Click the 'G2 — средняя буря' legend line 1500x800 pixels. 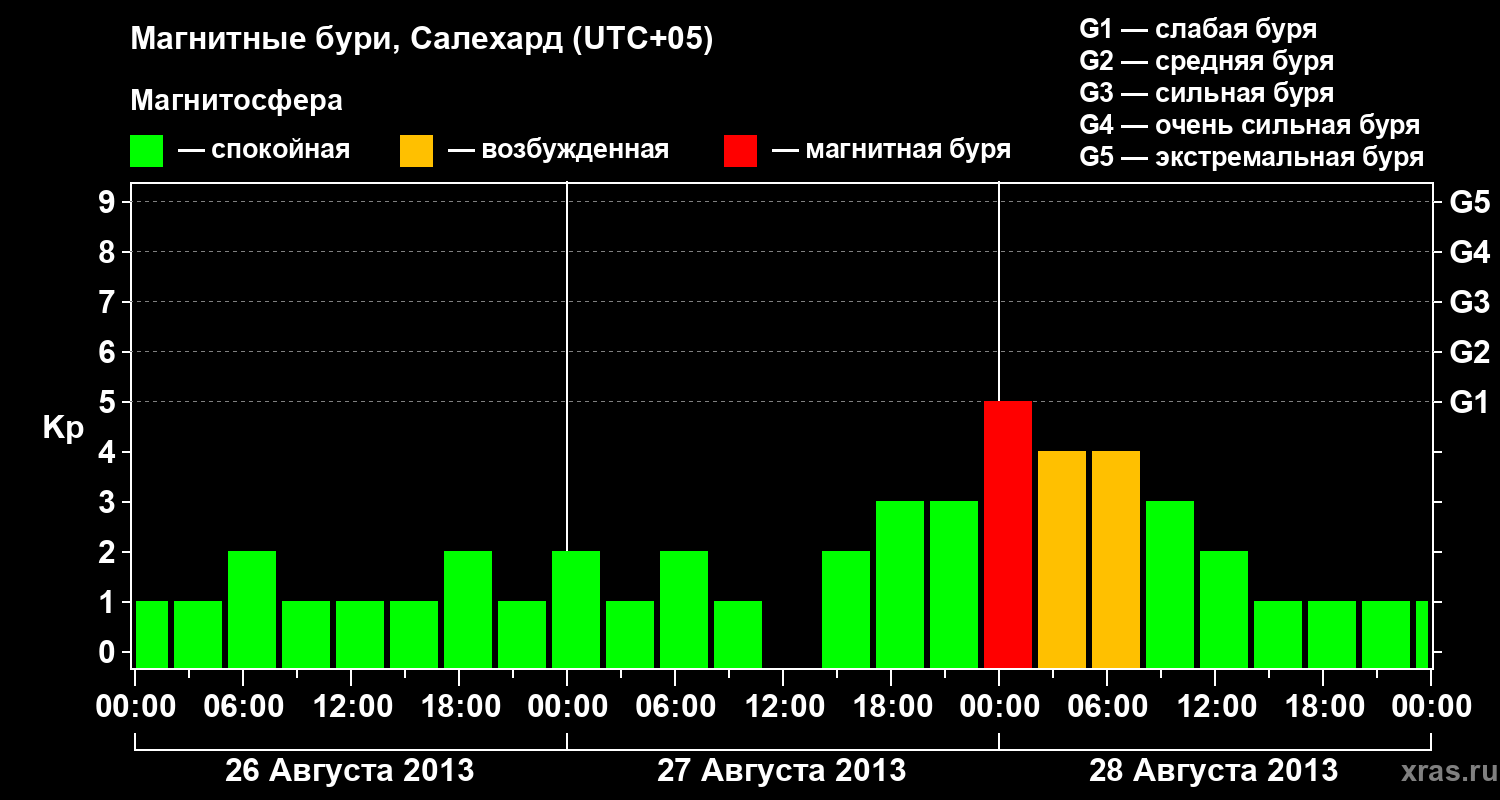coord(1207,61)
